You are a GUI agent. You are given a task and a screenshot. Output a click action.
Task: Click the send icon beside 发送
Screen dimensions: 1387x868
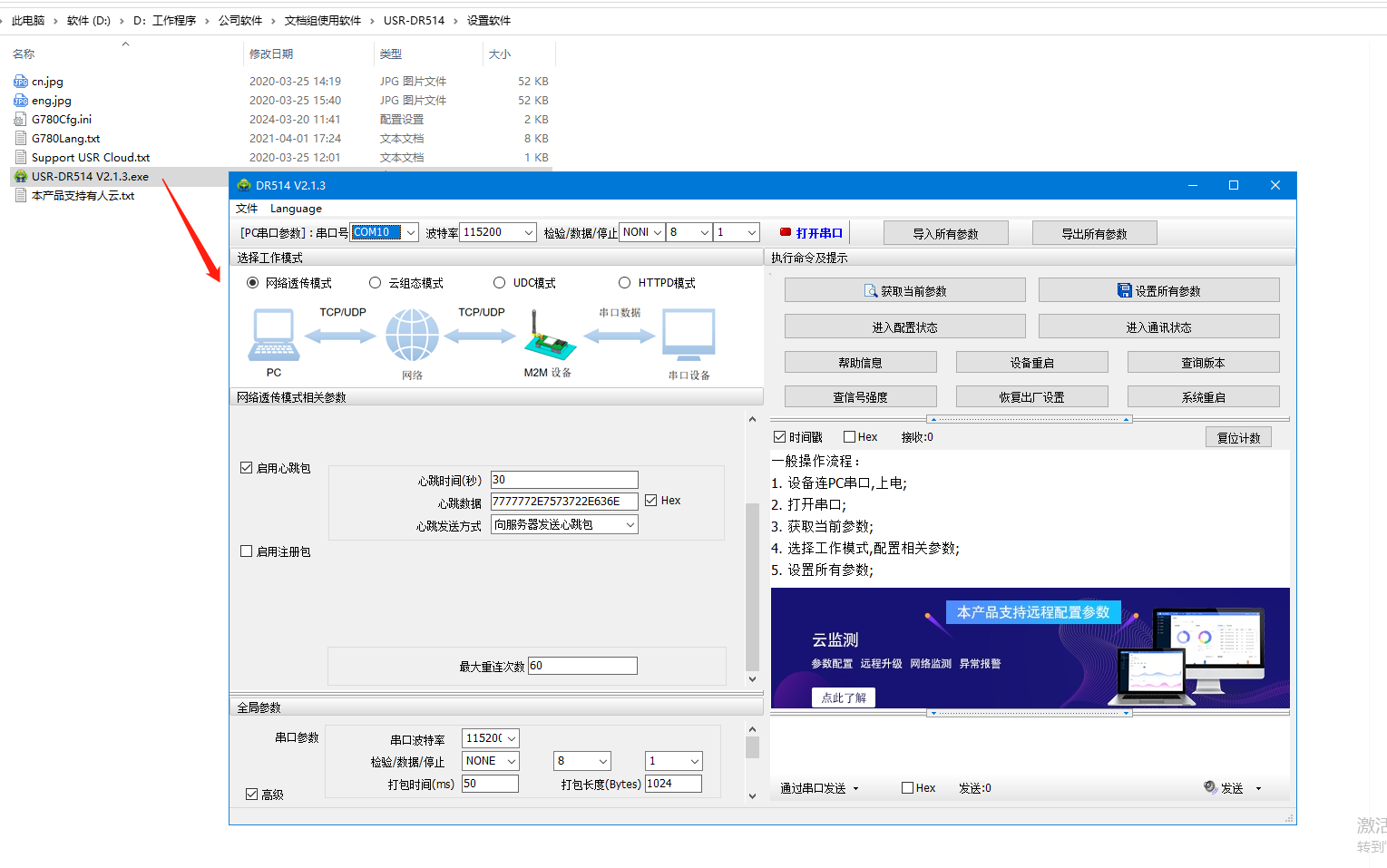point(1210,787)
